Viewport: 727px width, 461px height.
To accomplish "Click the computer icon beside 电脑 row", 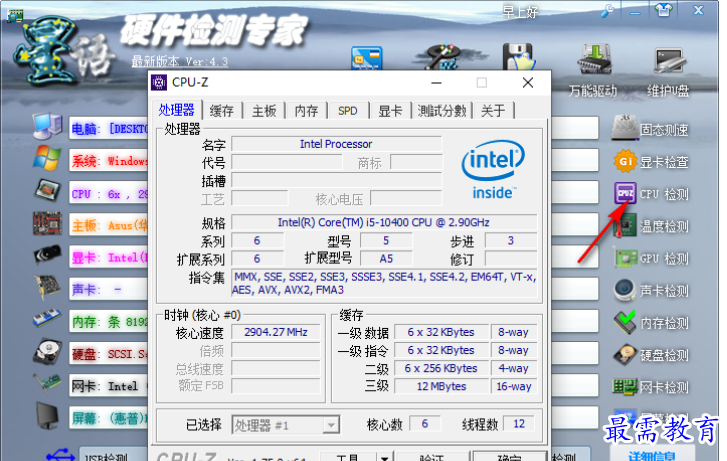I will 47,127.
